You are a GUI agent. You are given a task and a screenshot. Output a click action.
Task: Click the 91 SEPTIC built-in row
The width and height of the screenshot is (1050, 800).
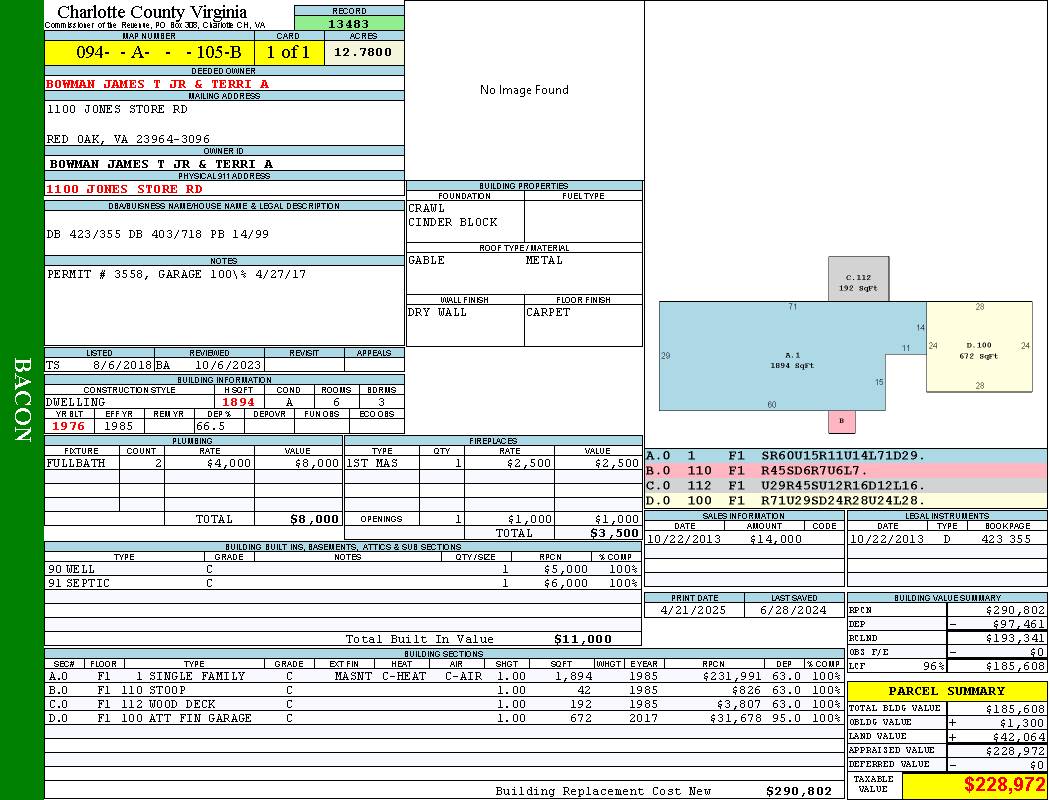point(343,583)
